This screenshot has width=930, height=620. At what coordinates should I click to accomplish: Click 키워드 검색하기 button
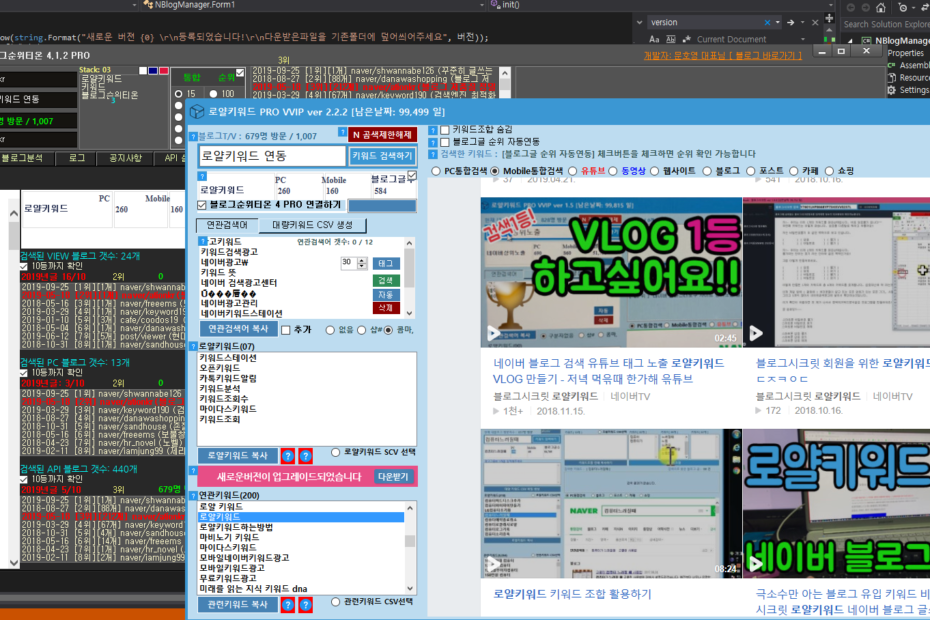[x=382, y=156]
